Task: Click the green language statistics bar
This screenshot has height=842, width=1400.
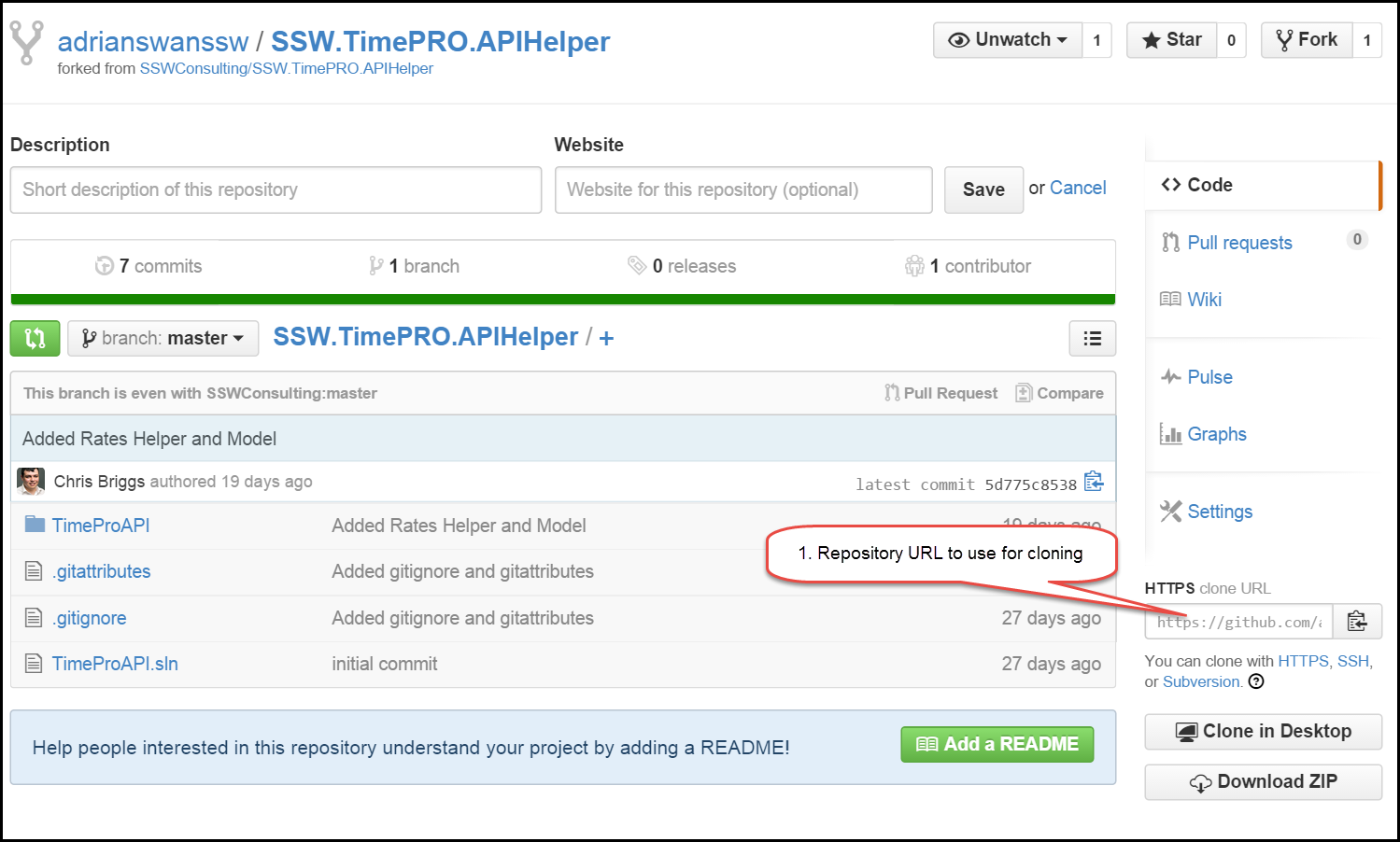Action: [563, 300]
